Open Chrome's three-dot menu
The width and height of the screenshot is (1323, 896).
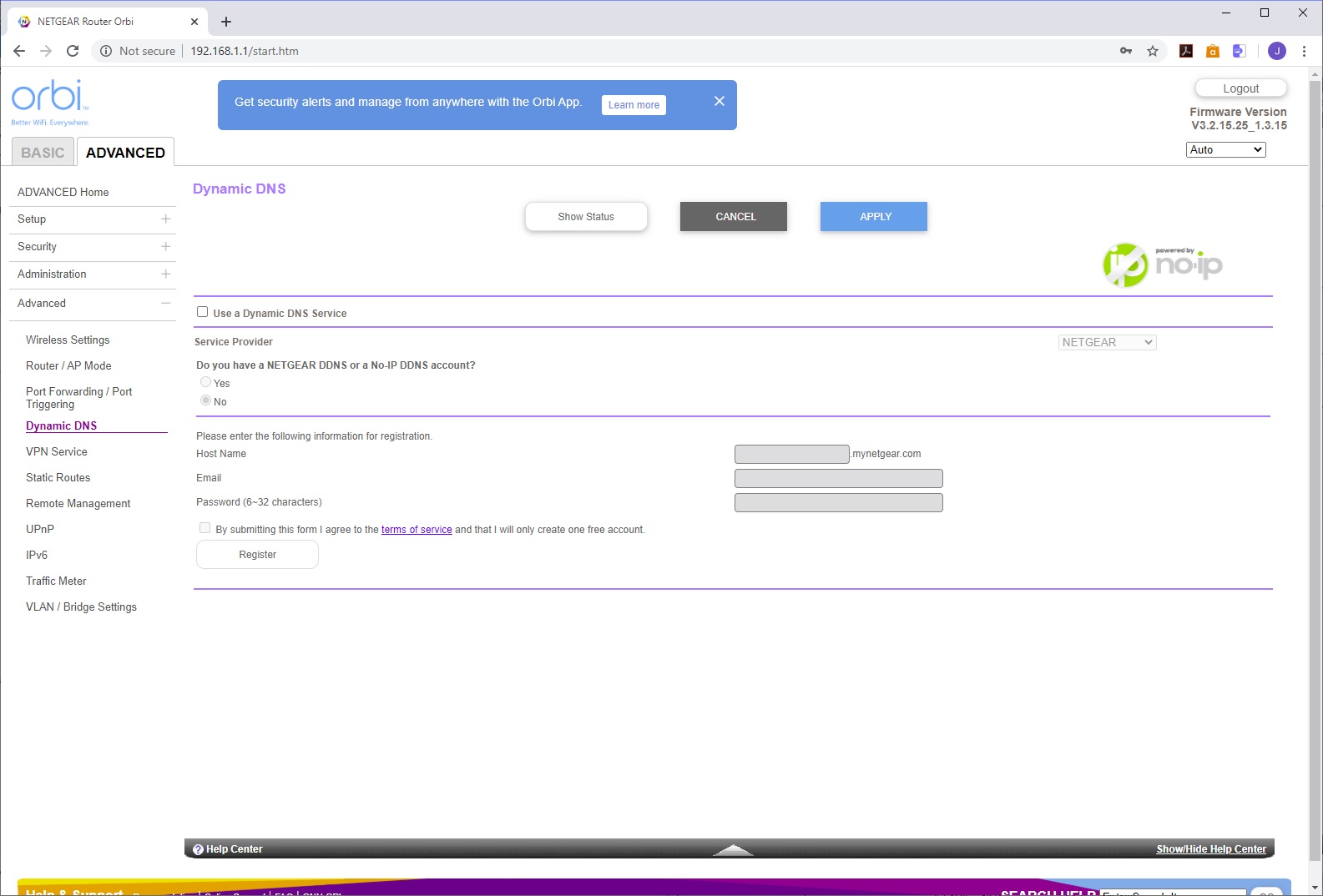tap(1304, 51)
